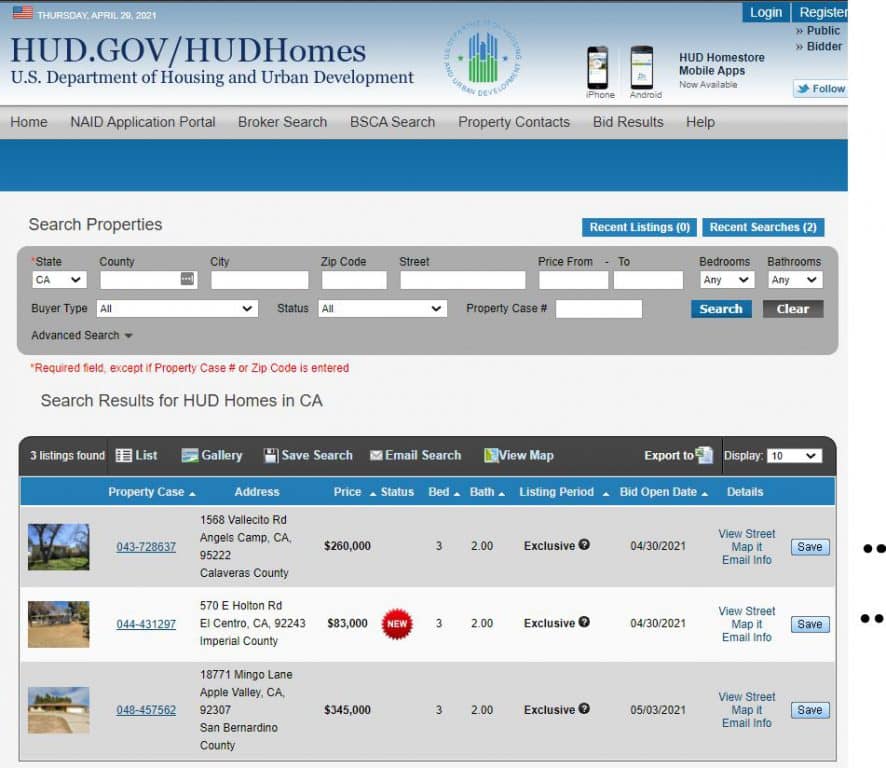This screenshot has height=768, width=886.
Task: Sort by Property Case column
Action: coord(151,492)
